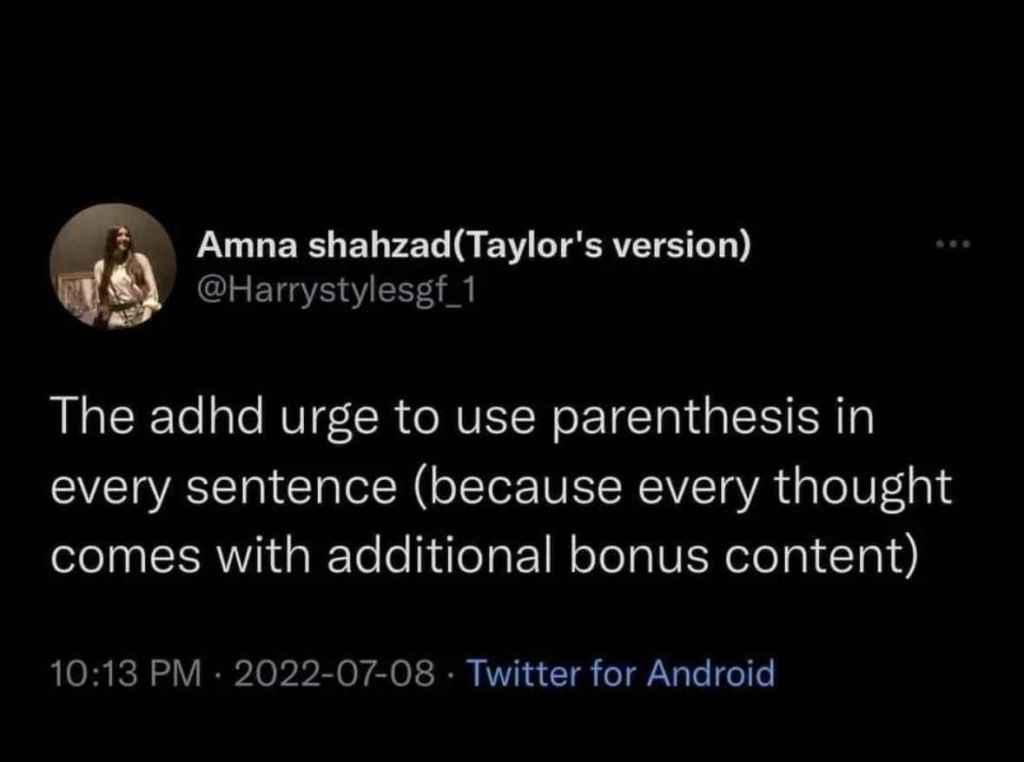The image size is (1024, 762).
Task: Open the three-dot more options menu
Action: pos(953,245)
